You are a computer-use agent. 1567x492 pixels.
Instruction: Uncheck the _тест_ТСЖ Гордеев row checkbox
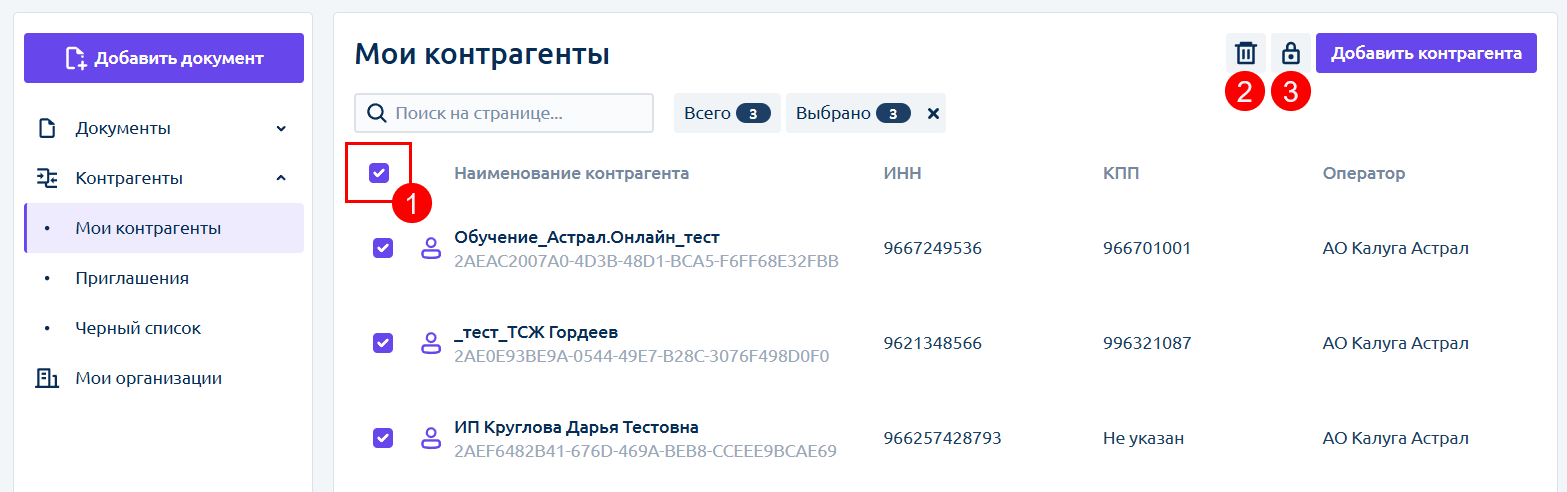(x=383, y=343)
